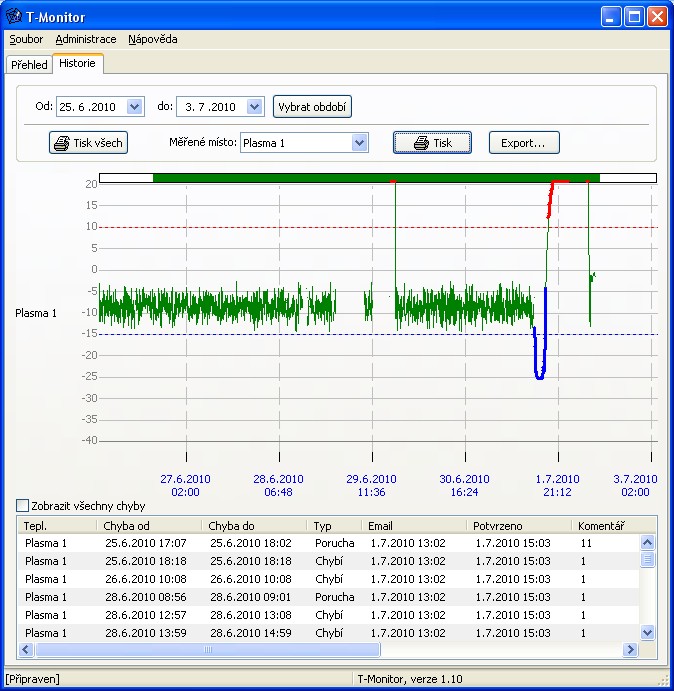Click the Email column header
Screen dimensions: 674x691
tap(413, 526)
